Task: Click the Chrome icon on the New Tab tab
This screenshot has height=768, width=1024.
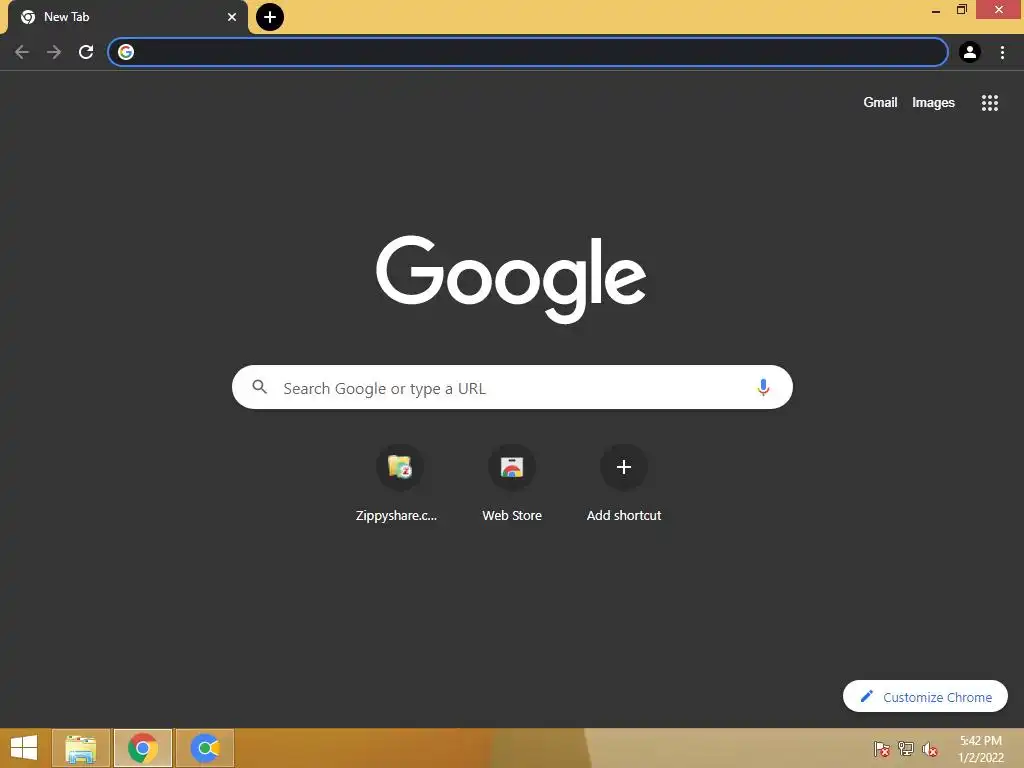Action: (x=28, y=17)
